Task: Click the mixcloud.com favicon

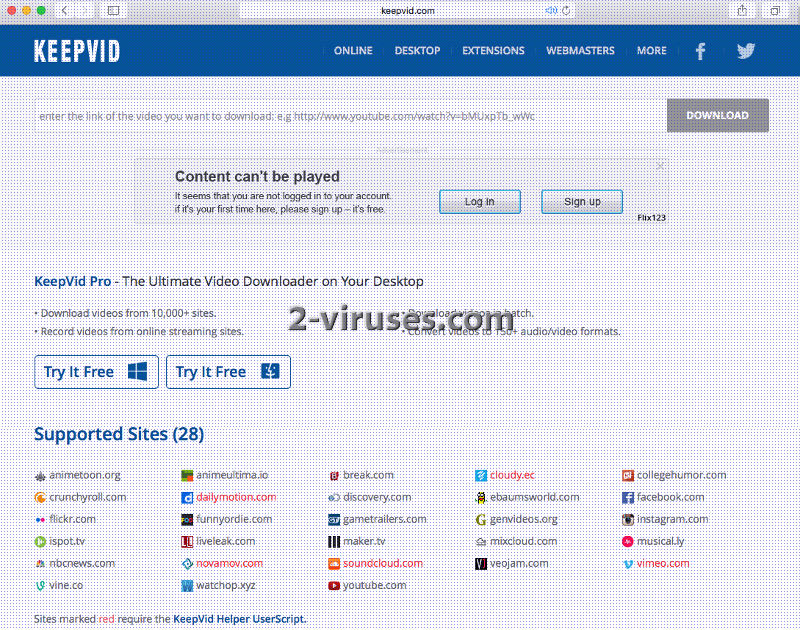Action: (481, 540)
